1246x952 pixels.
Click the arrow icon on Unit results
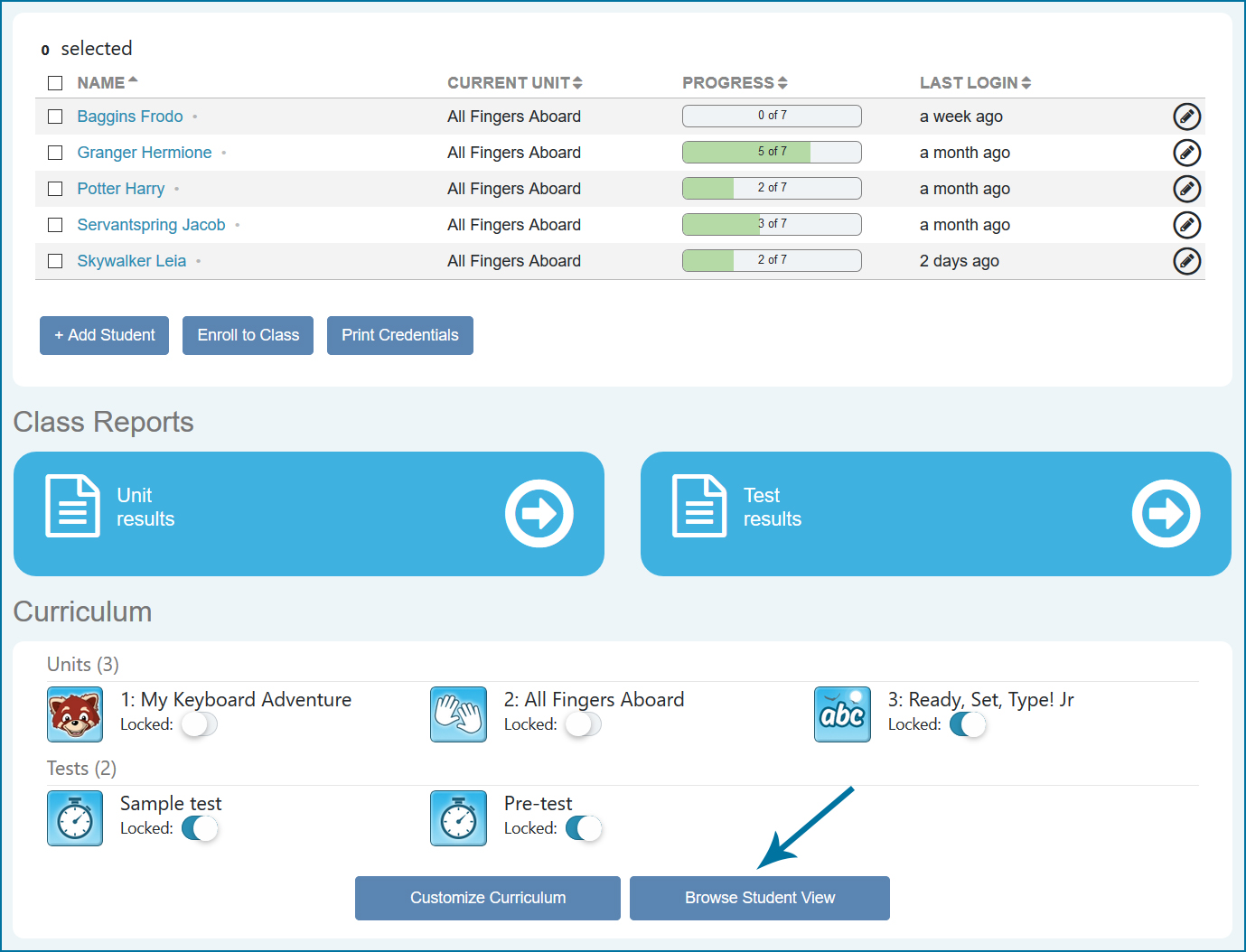(x=539, y=513)
